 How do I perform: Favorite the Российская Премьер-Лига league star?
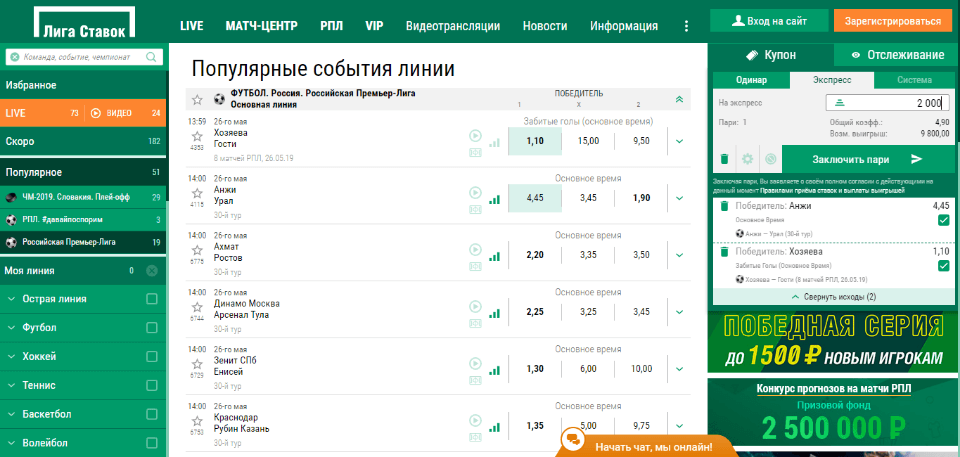tap(197, 99)
